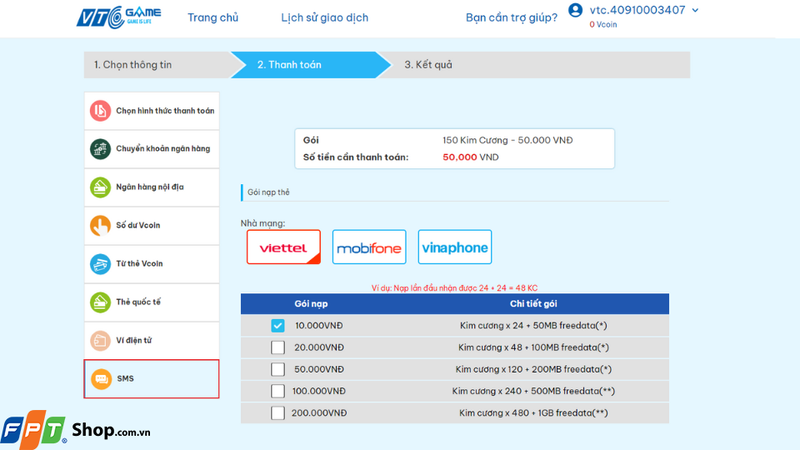Viewport: 800px width, 450px height.
Task: Click the Chọn hình thức thanh toán icon
Action: tap(100, 111)
